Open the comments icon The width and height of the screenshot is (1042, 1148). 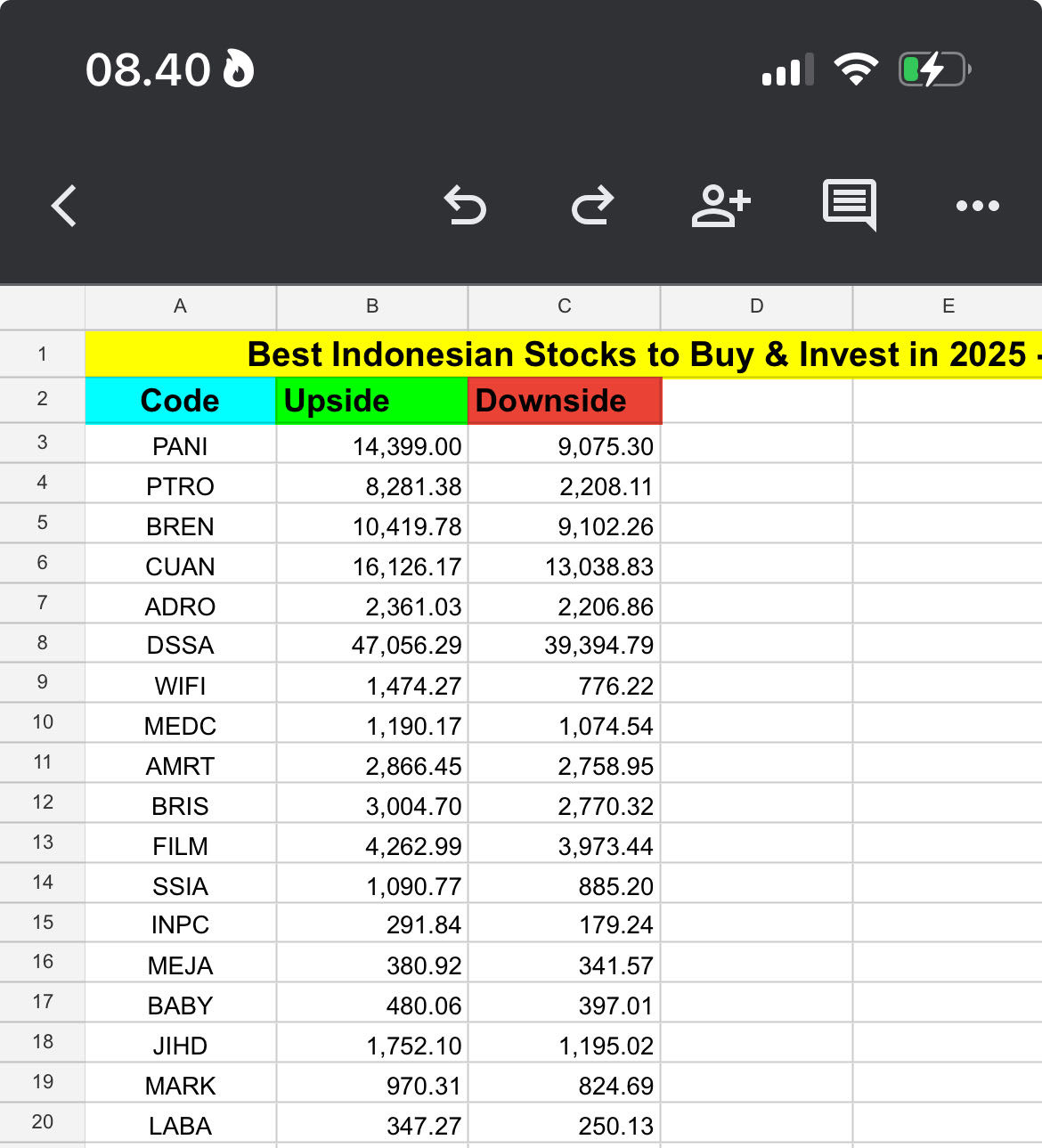coord(850,206)
